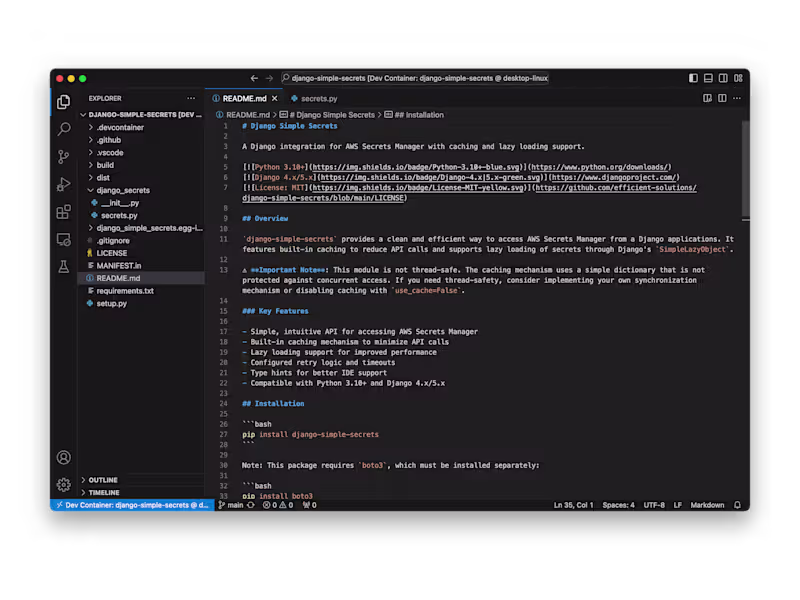The height and width of the screenshot is (600, 800).
Task: Expand the .github folder
Action: tap(141, 140)
